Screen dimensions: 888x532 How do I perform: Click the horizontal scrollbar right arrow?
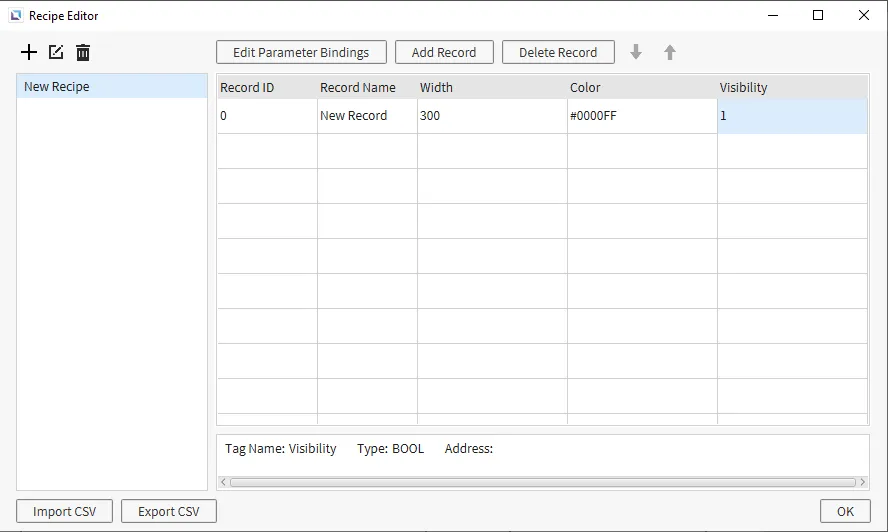click(x=863, y=482)
